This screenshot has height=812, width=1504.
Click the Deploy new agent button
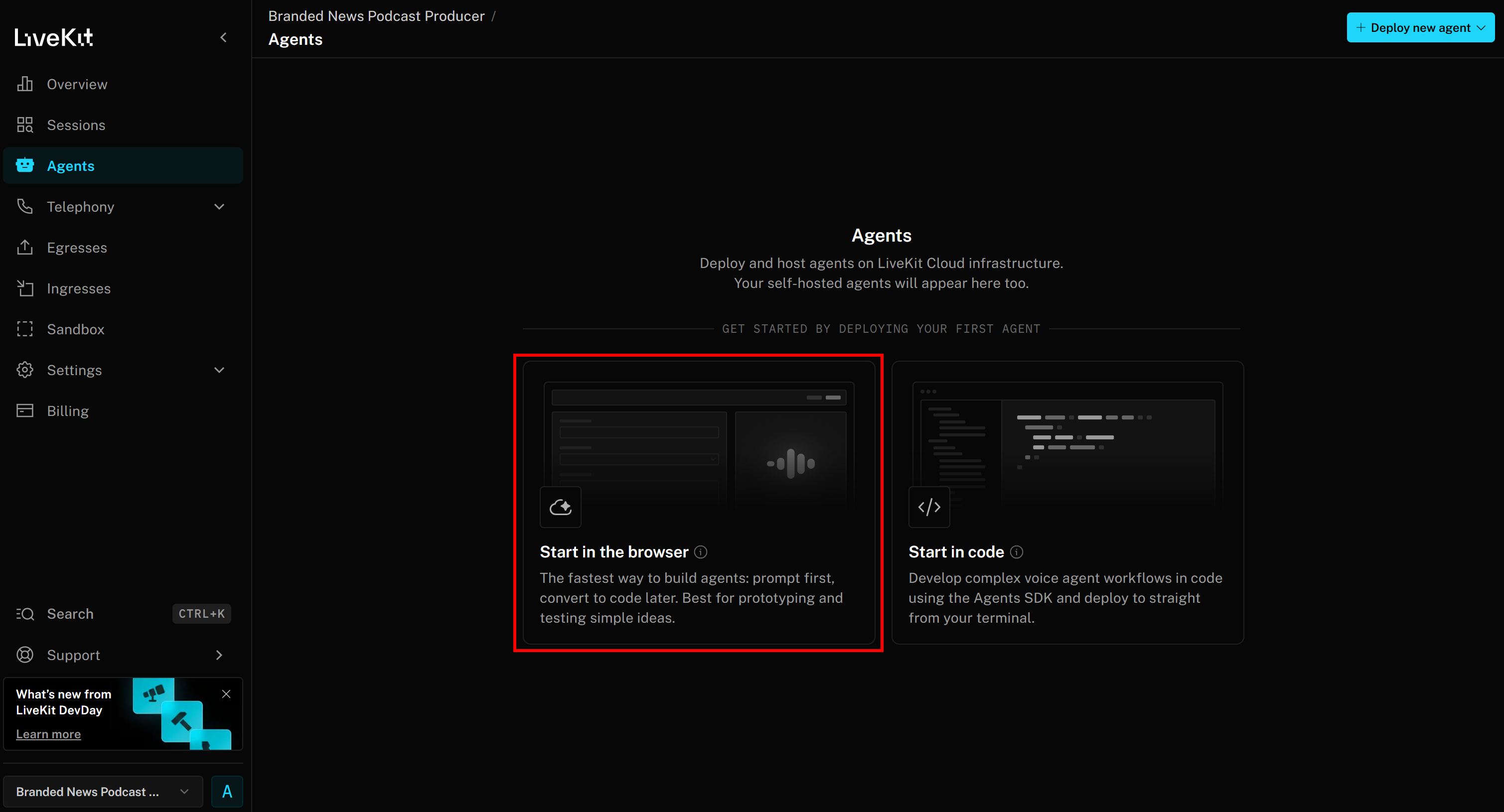[x=1420, y=27]
